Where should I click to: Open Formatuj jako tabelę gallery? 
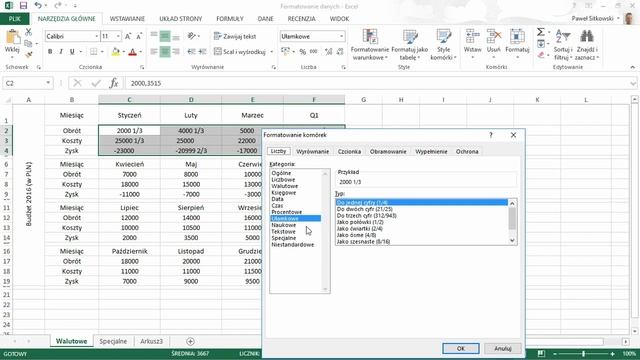[409, 45]
